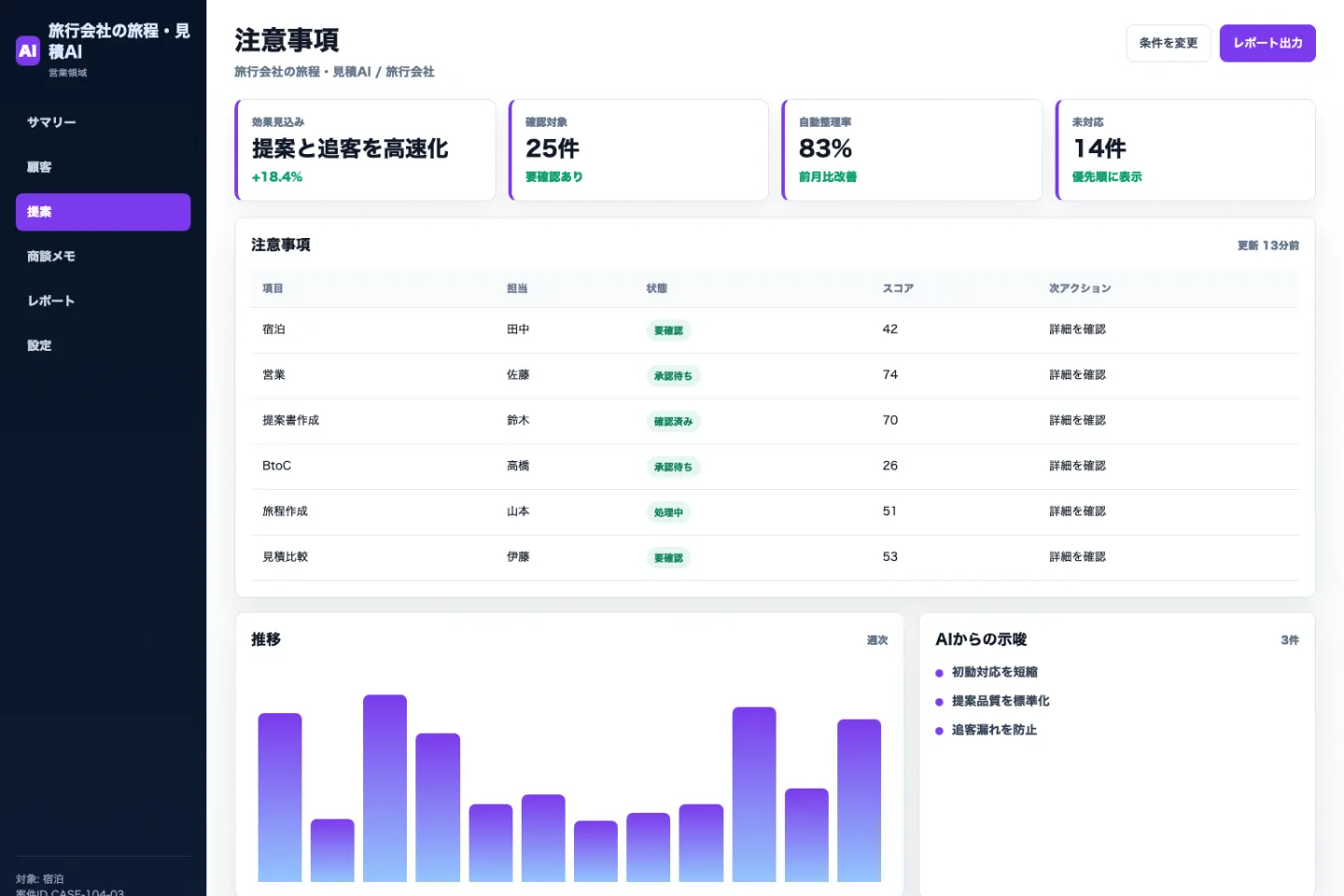Click the 次アクション column header
Image resolution: width=1344 pixels, height=896 pixels.
pos(1080,288)
